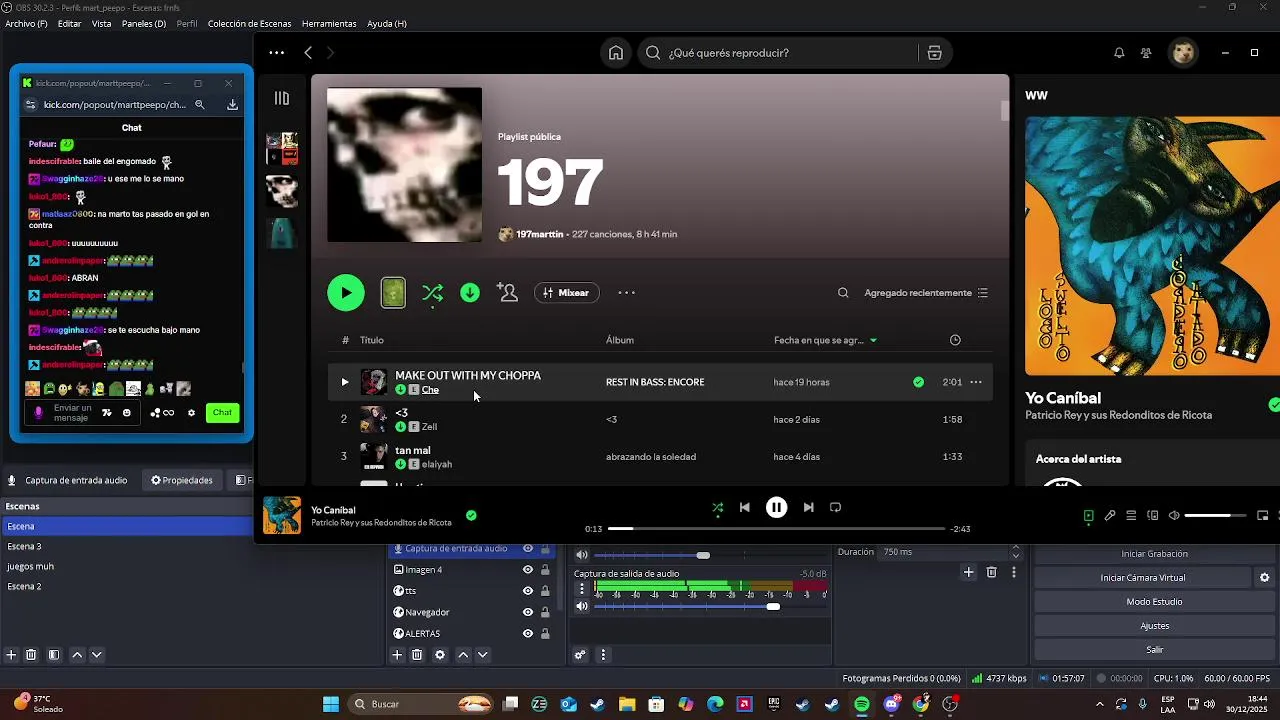Screen dimensions: 1280x720
Task: Open the Colección de Escenas menu
Action: pyautogui.click(x=250, y=24)
